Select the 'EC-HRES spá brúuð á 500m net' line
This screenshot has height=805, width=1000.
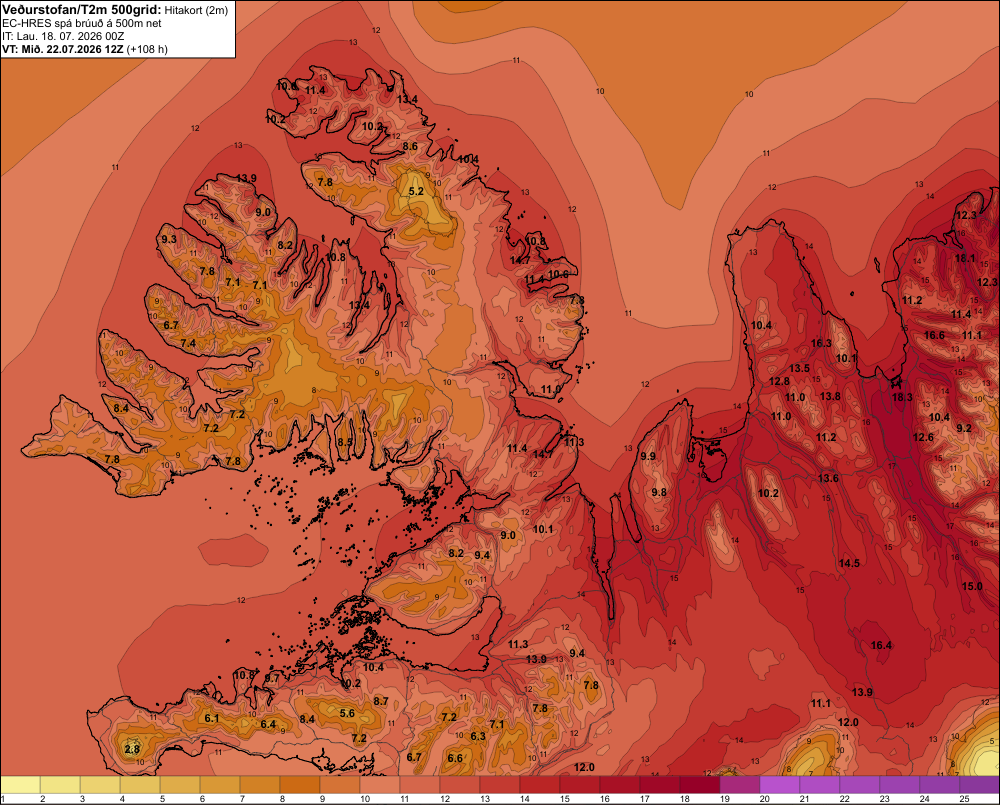click(82, 23)
